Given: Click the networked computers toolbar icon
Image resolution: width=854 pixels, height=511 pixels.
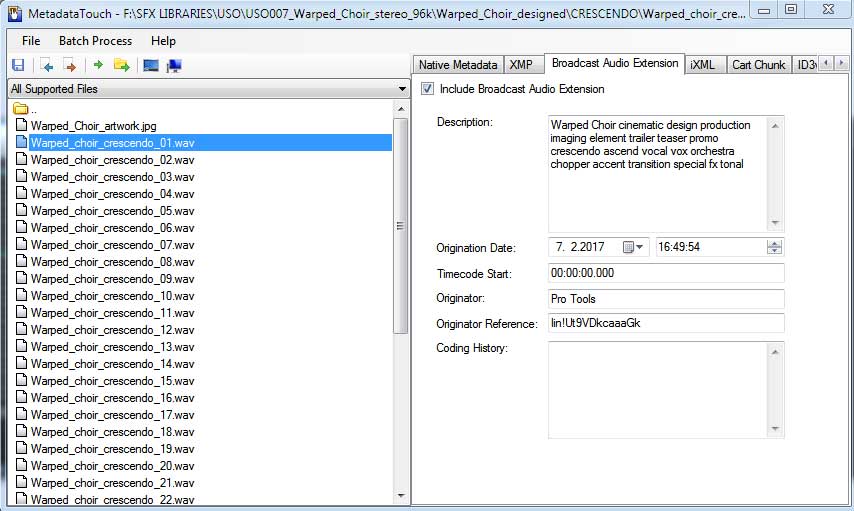Looking at the screenshot, I should [174, 66].
